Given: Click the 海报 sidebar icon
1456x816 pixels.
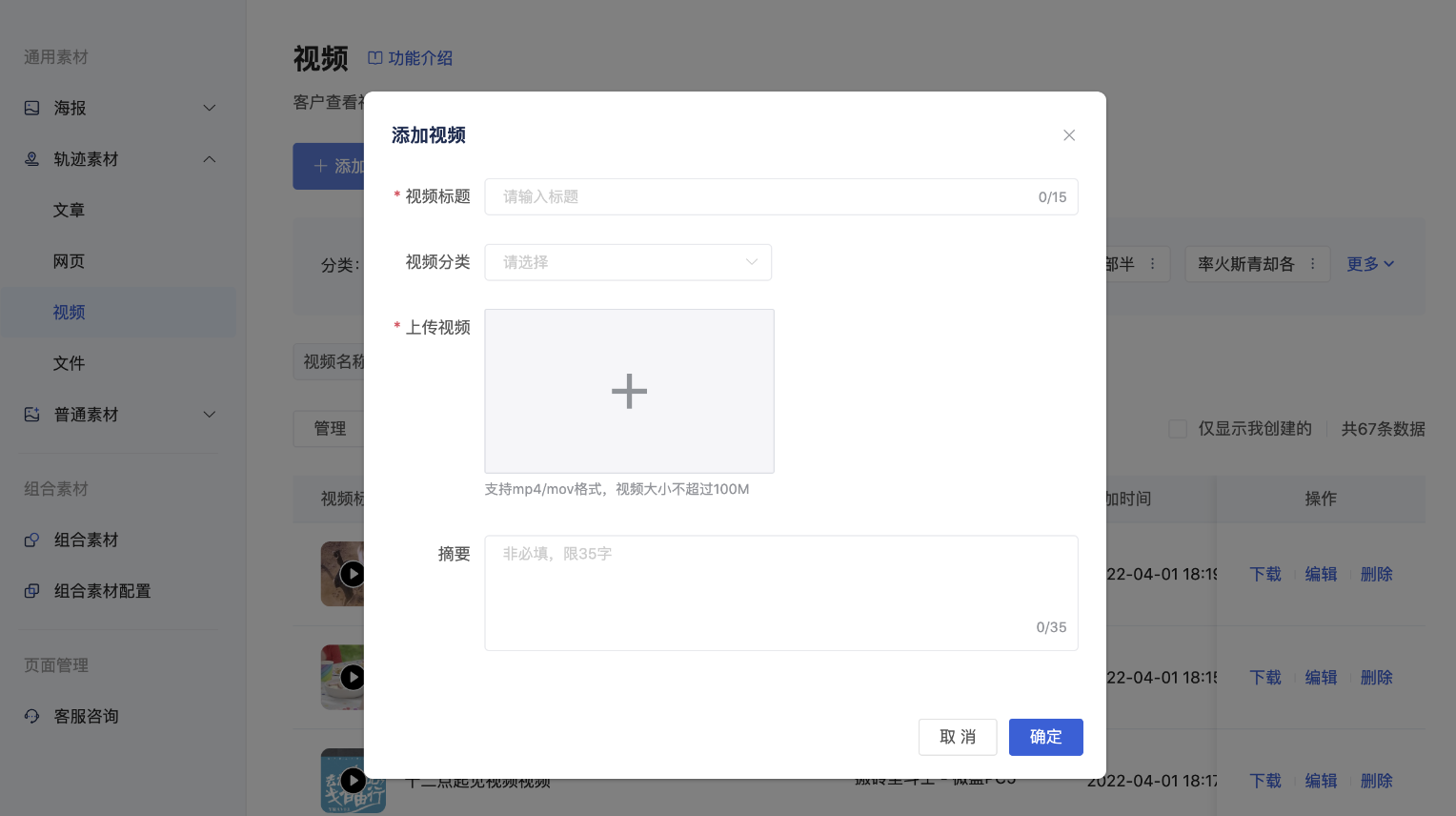Looking at the screenshot, I should (x=31, y=108).
